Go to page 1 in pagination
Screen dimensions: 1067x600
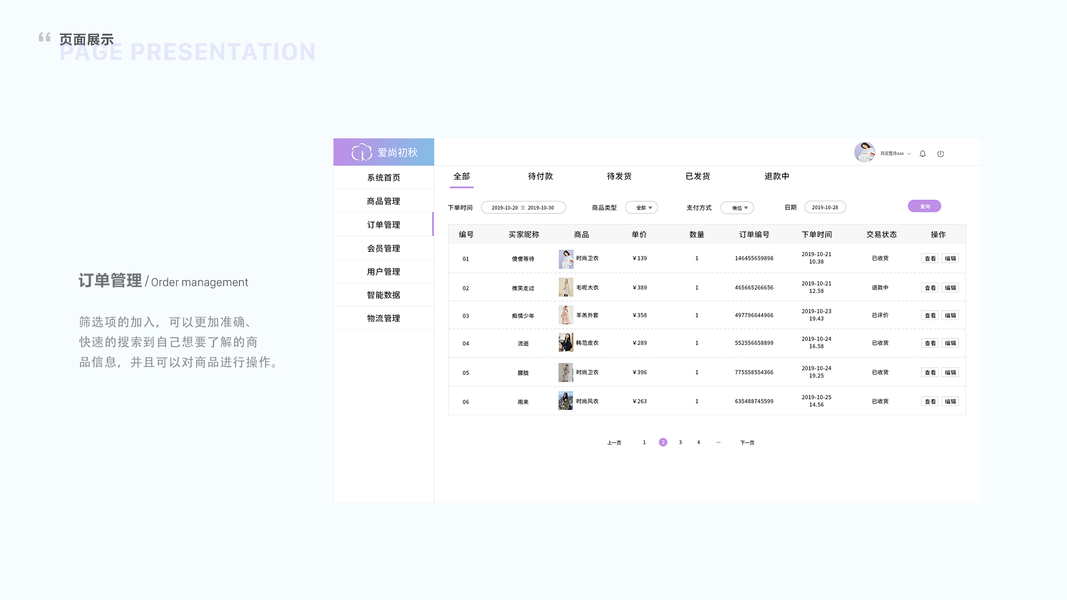coord(644,443)
